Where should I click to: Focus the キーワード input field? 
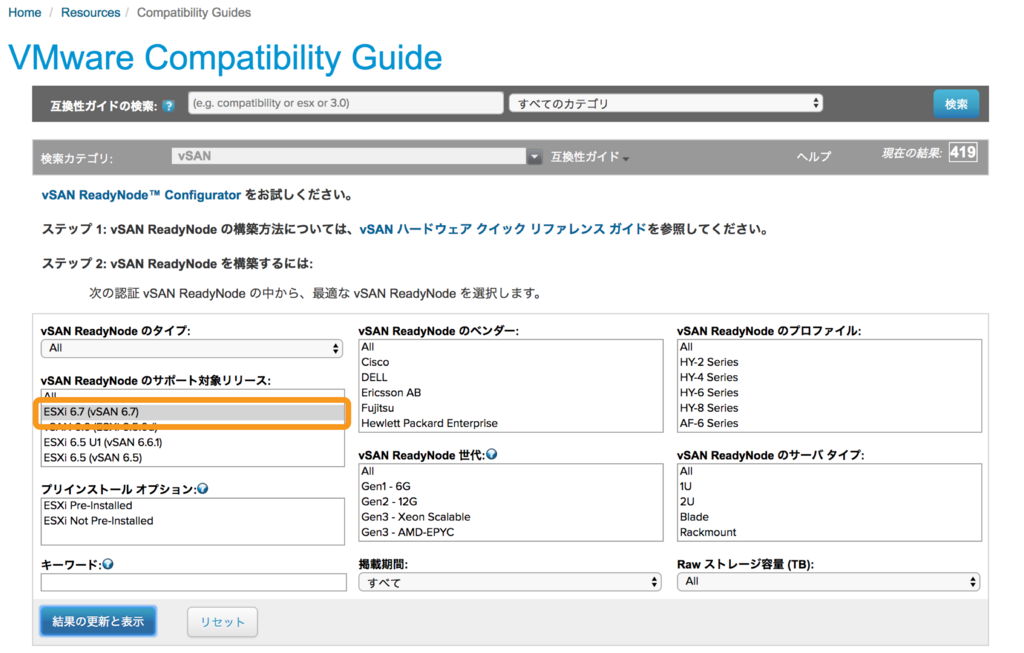[193, 582]
